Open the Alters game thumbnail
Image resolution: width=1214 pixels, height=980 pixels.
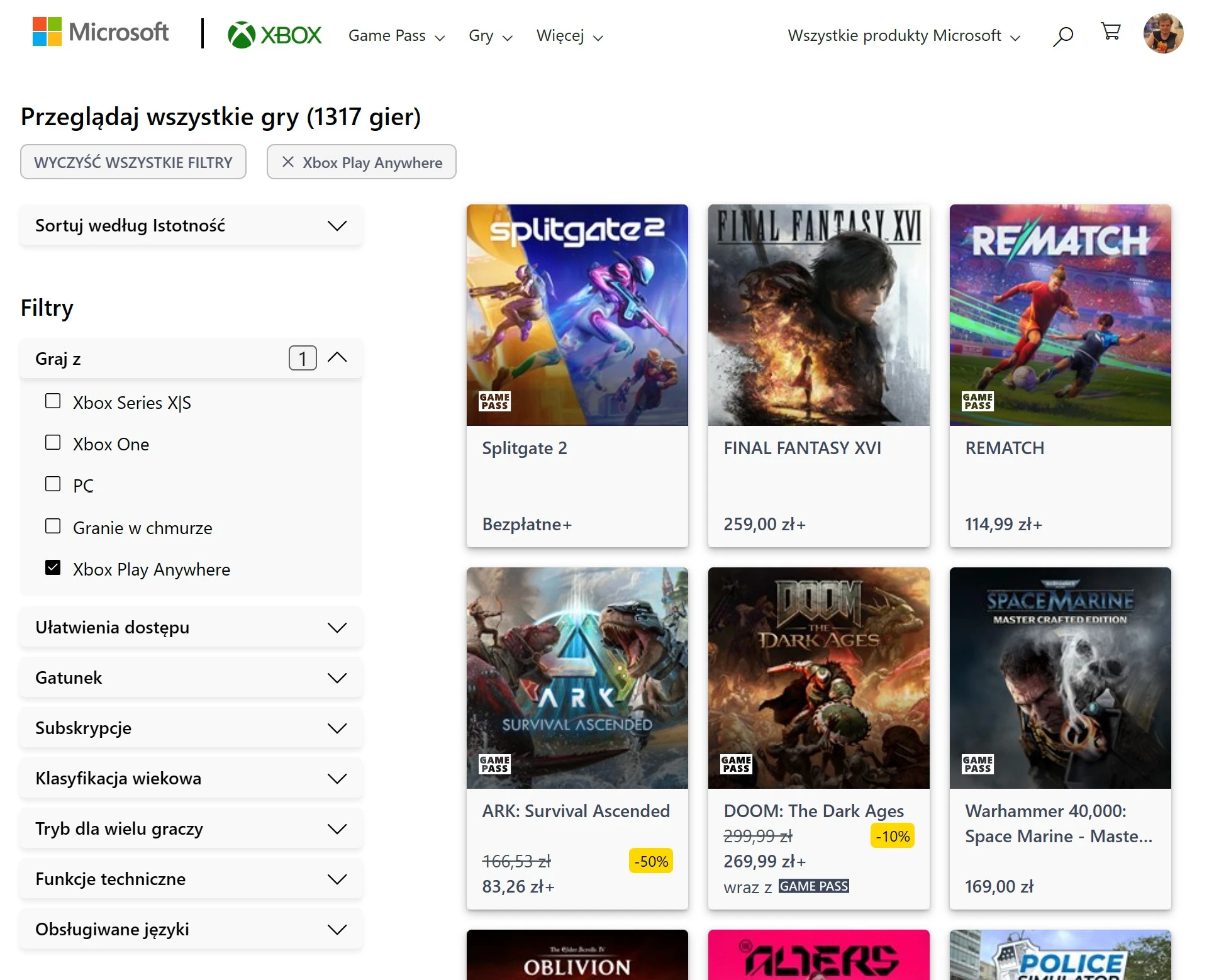pos(819,955)
